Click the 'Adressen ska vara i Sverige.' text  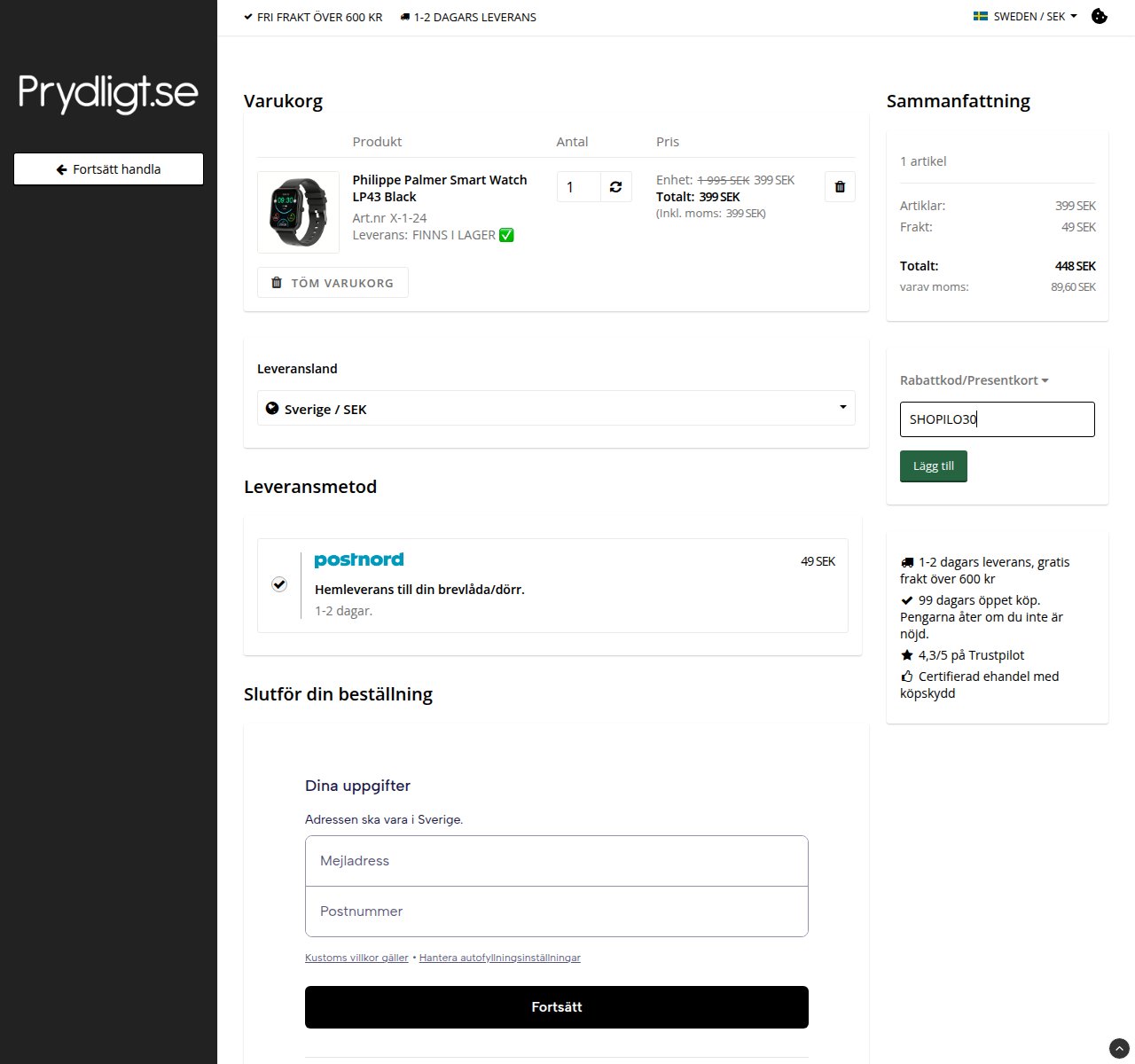[384, 819]
